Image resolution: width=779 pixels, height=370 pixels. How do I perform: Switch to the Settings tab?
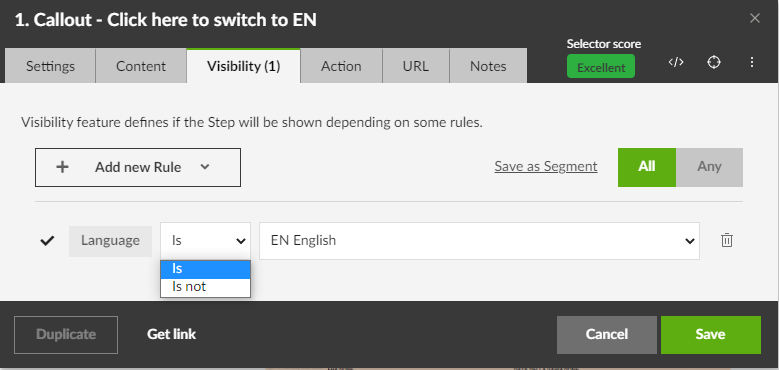(x=50, y=66)
